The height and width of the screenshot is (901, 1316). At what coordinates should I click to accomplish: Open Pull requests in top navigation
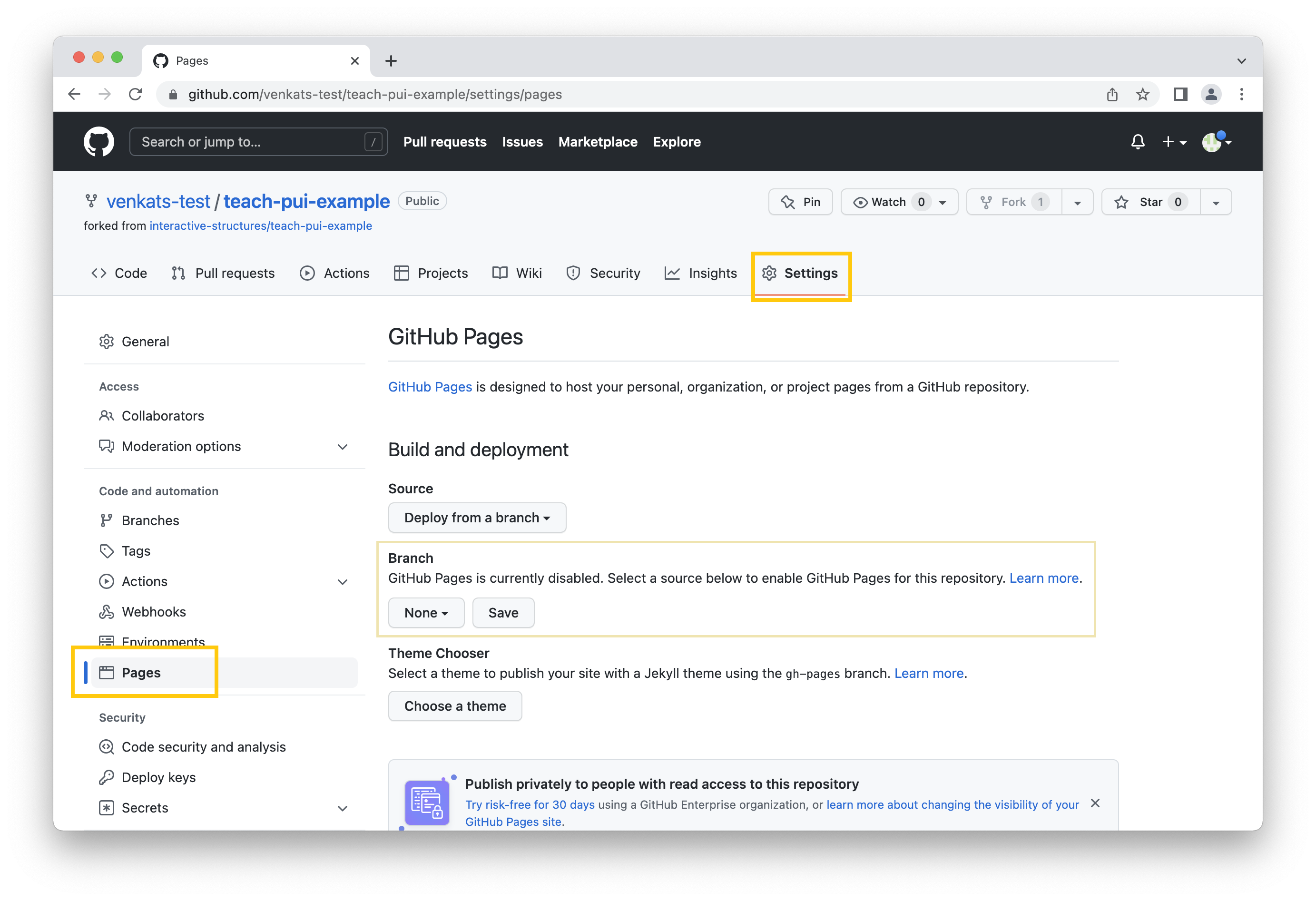click(x=444, y=142)
